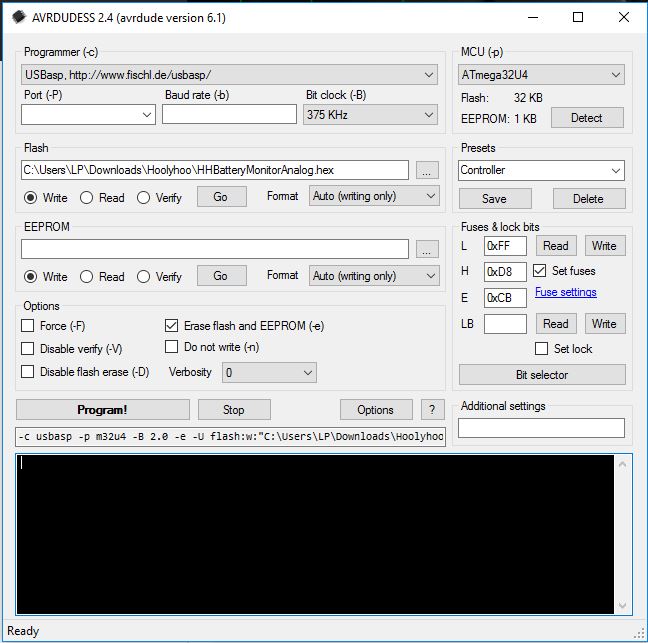Click Detect MCU button
This screenshot has height=643, width=648.
point(587,118)
